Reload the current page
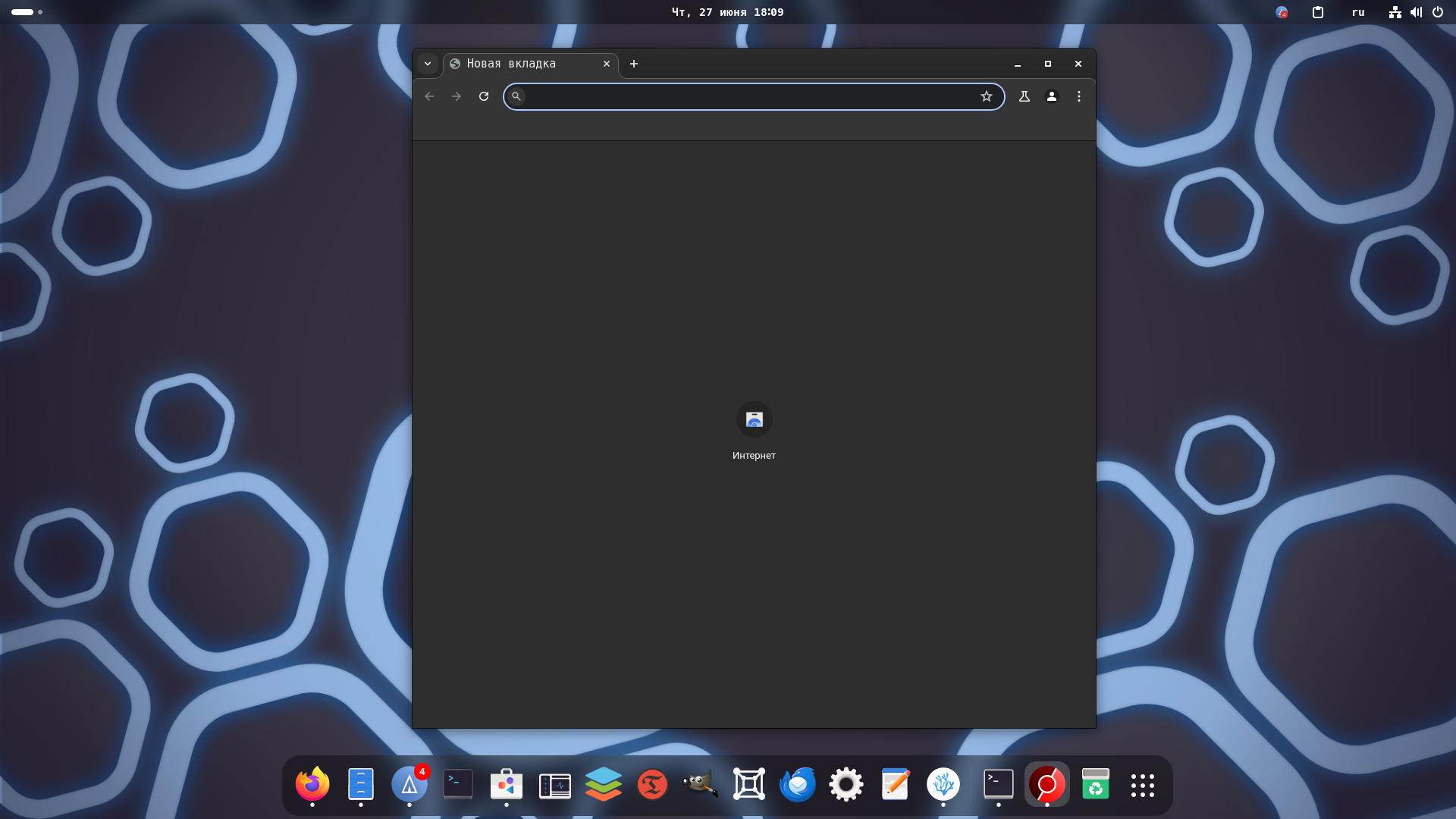 point(484,96)
